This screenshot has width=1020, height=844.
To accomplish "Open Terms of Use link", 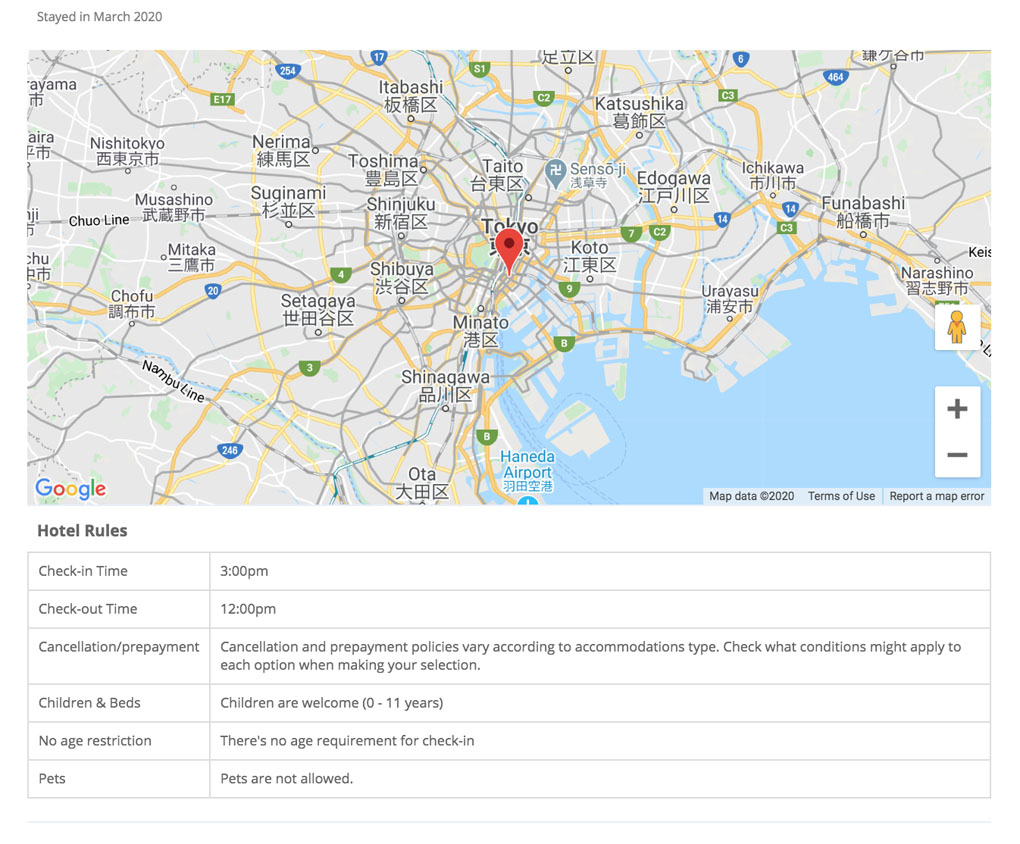I will (x=841, y=496).
